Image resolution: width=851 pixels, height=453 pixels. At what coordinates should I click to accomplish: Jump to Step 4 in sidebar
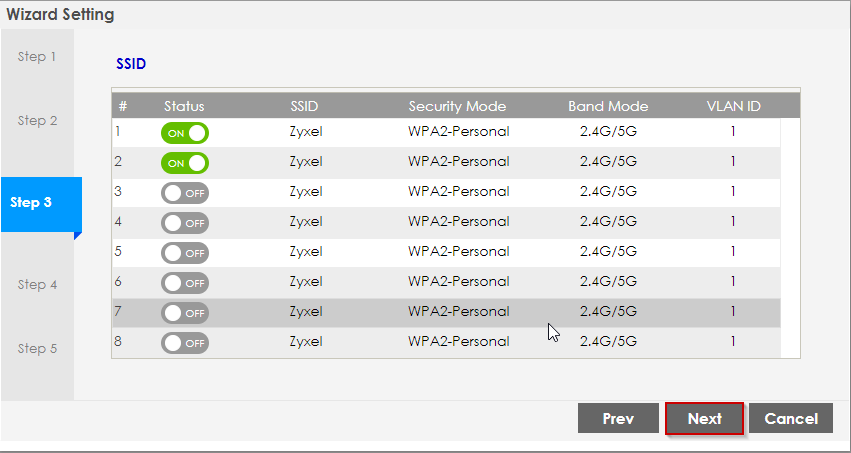[x=37, y=285]
